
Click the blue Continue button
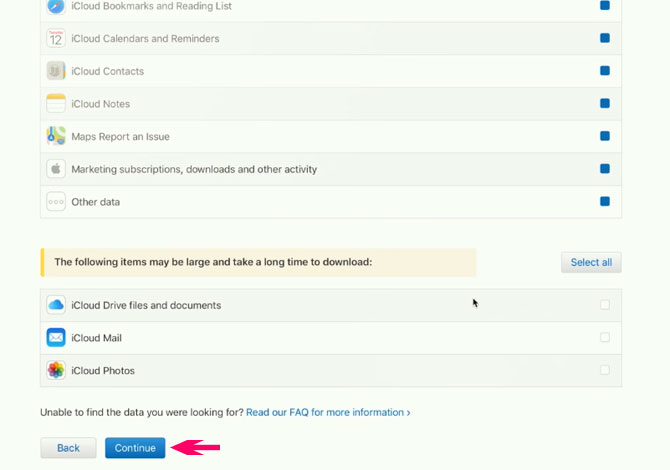coord(135,448)
